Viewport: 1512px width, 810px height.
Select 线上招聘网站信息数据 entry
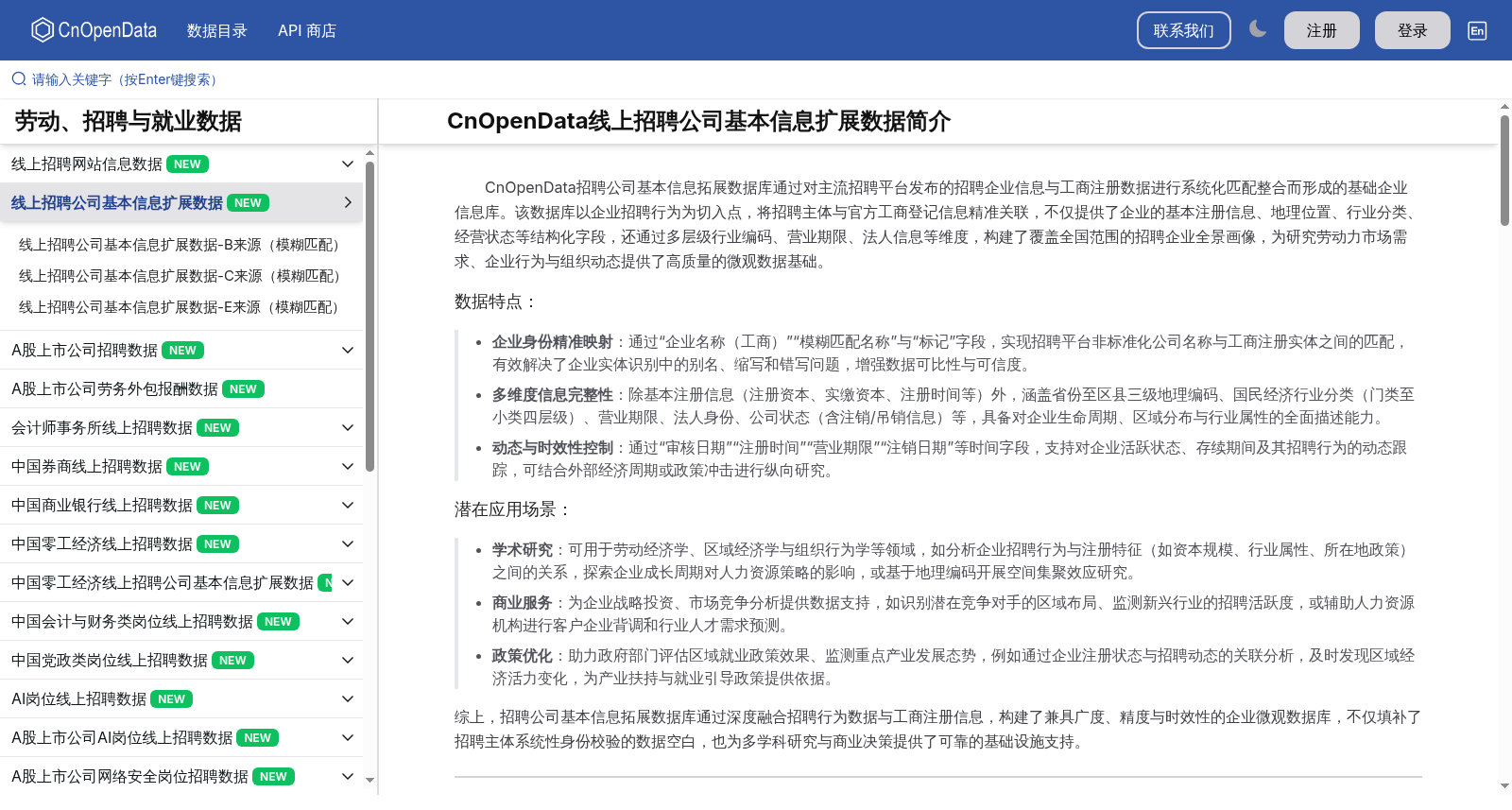click(x=87, y=164)
